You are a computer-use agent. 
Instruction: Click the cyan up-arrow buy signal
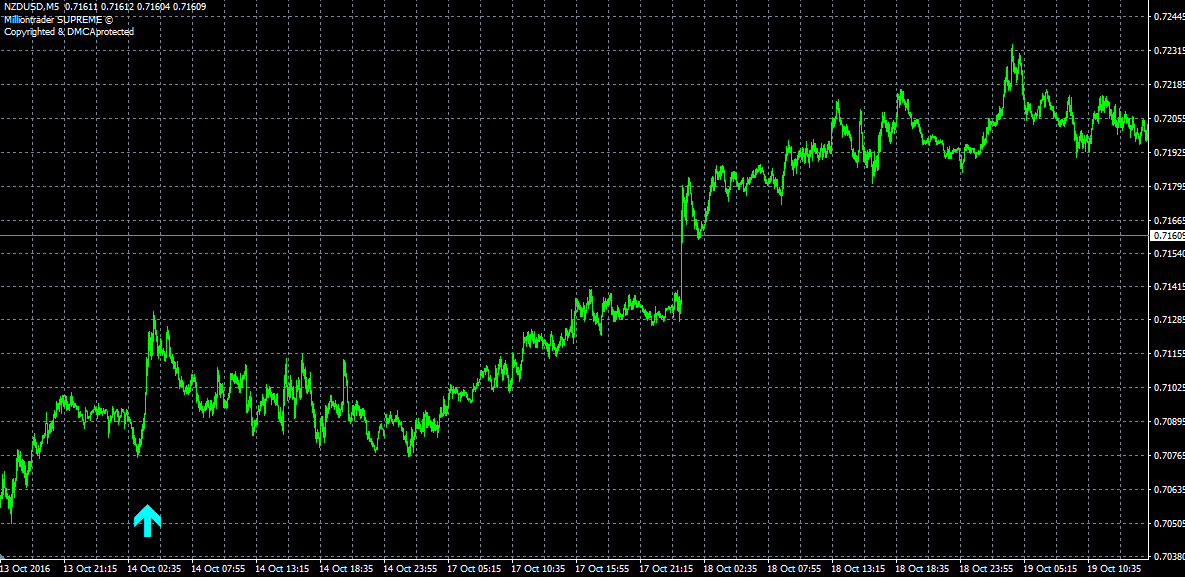[x=147, y=521]
